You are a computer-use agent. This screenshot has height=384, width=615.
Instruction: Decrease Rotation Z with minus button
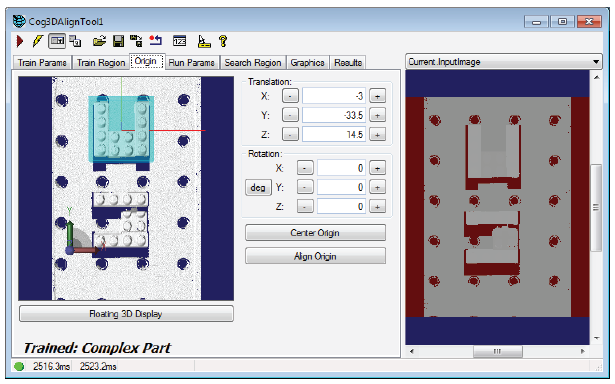point(305,206)
